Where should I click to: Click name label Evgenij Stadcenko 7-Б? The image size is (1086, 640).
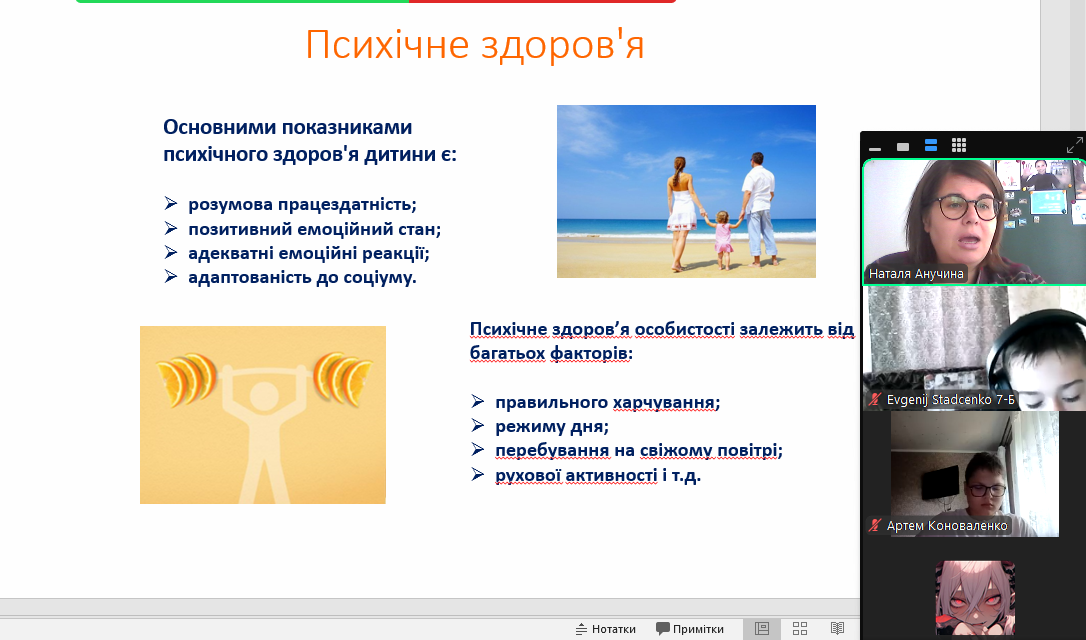click(x=950, y=400)
